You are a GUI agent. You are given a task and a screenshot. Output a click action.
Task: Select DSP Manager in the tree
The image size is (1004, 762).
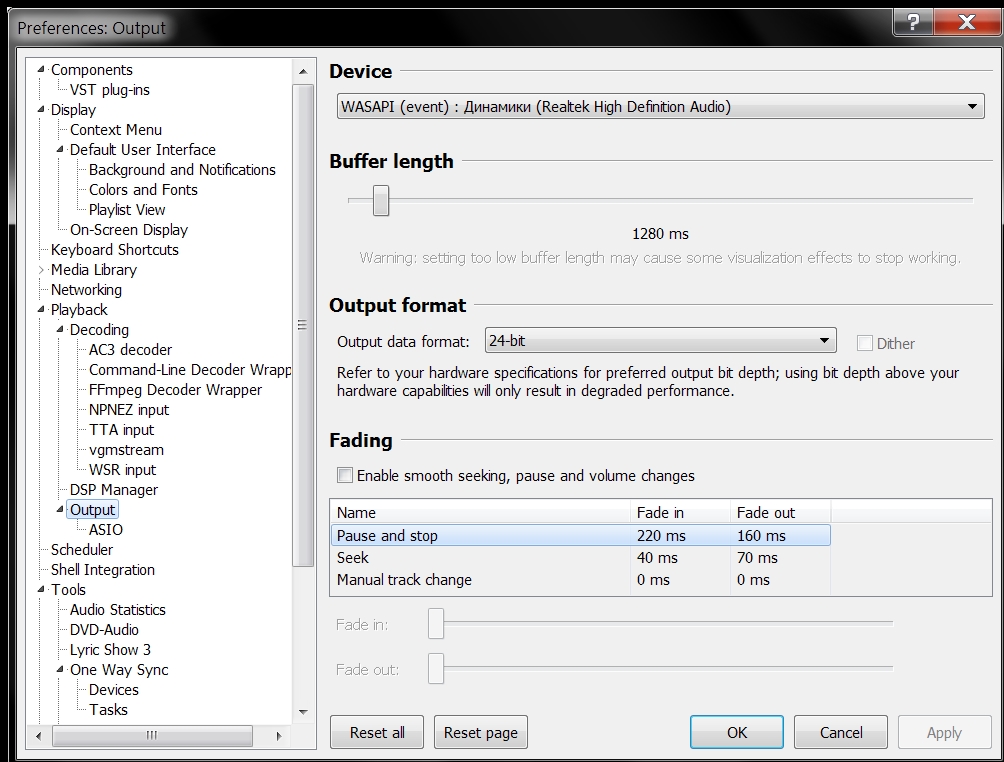(x=113, y=490)
